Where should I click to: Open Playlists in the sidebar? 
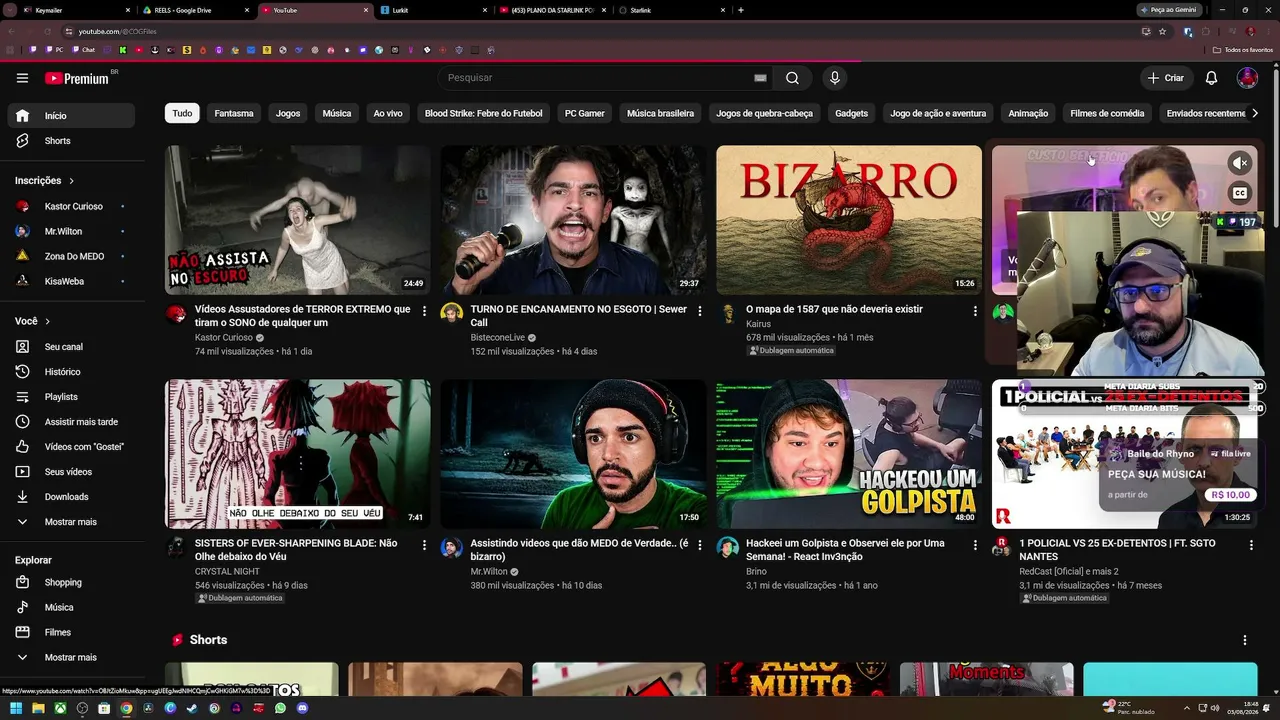pos(70,397)
